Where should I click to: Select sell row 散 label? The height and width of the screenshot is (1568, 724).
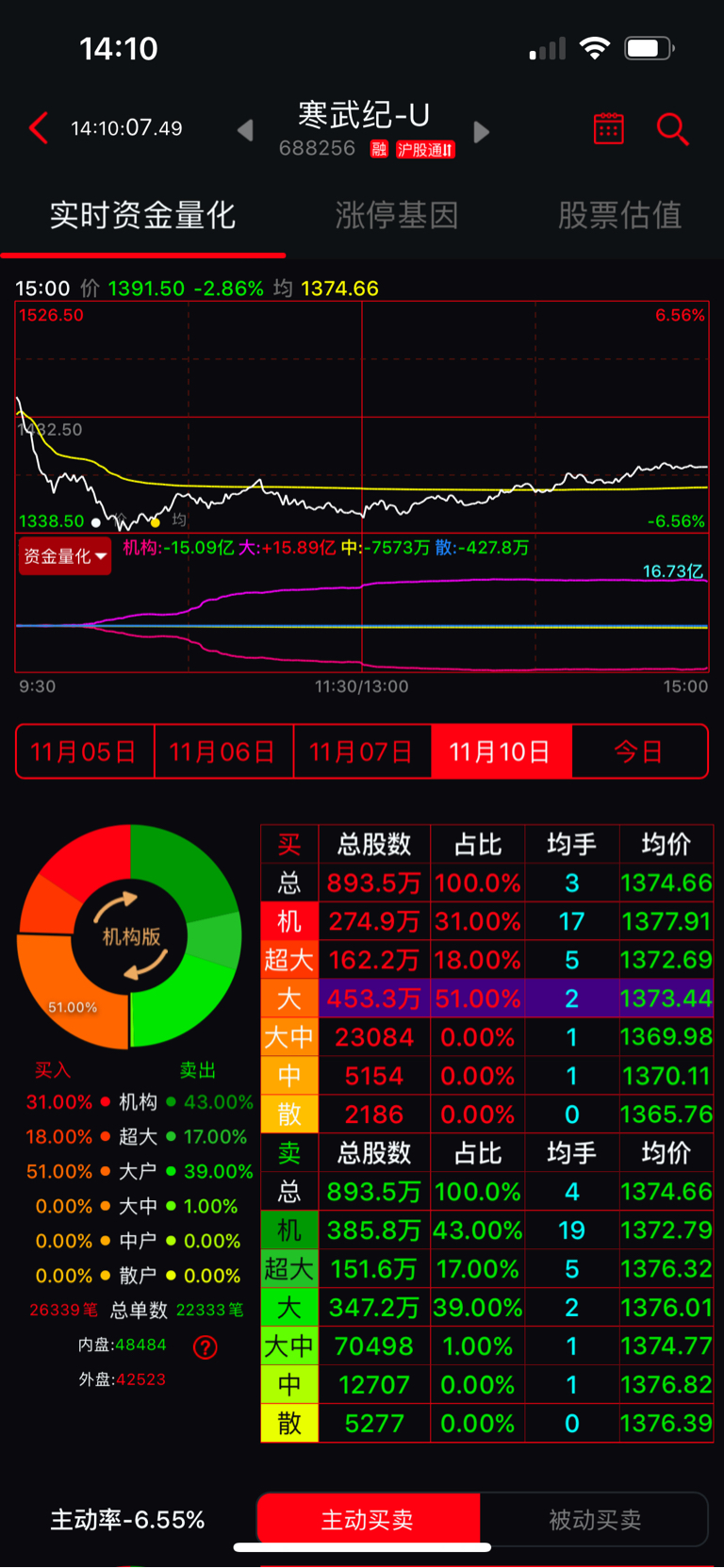point(289,1424)
